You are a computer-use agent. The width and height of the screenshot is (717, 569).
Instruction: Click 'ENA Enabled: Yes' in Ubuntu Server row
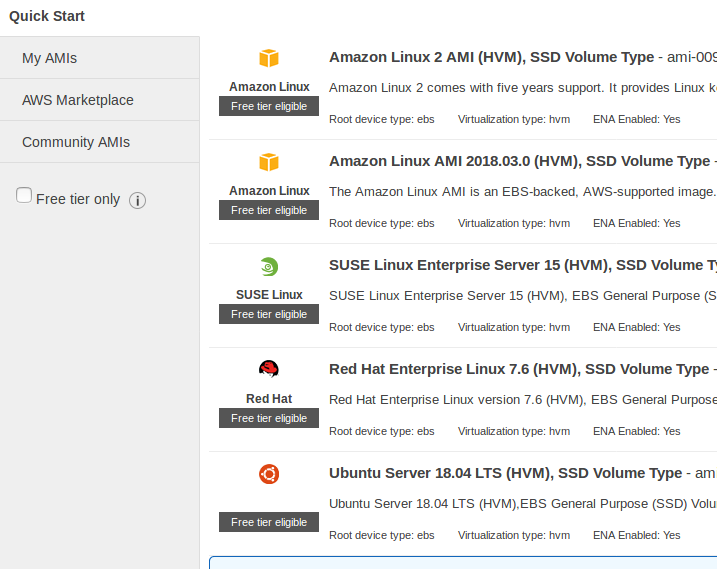point(637,535)
